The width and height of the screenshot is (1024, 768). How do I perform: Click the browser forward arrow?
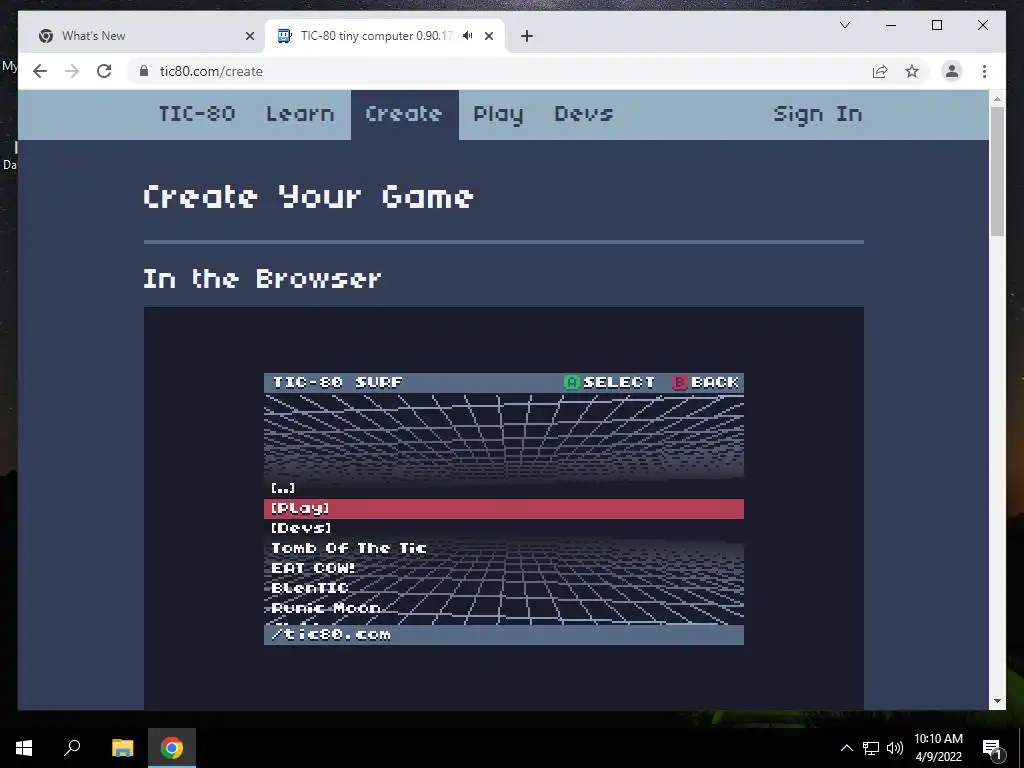[x=72, y=71]
